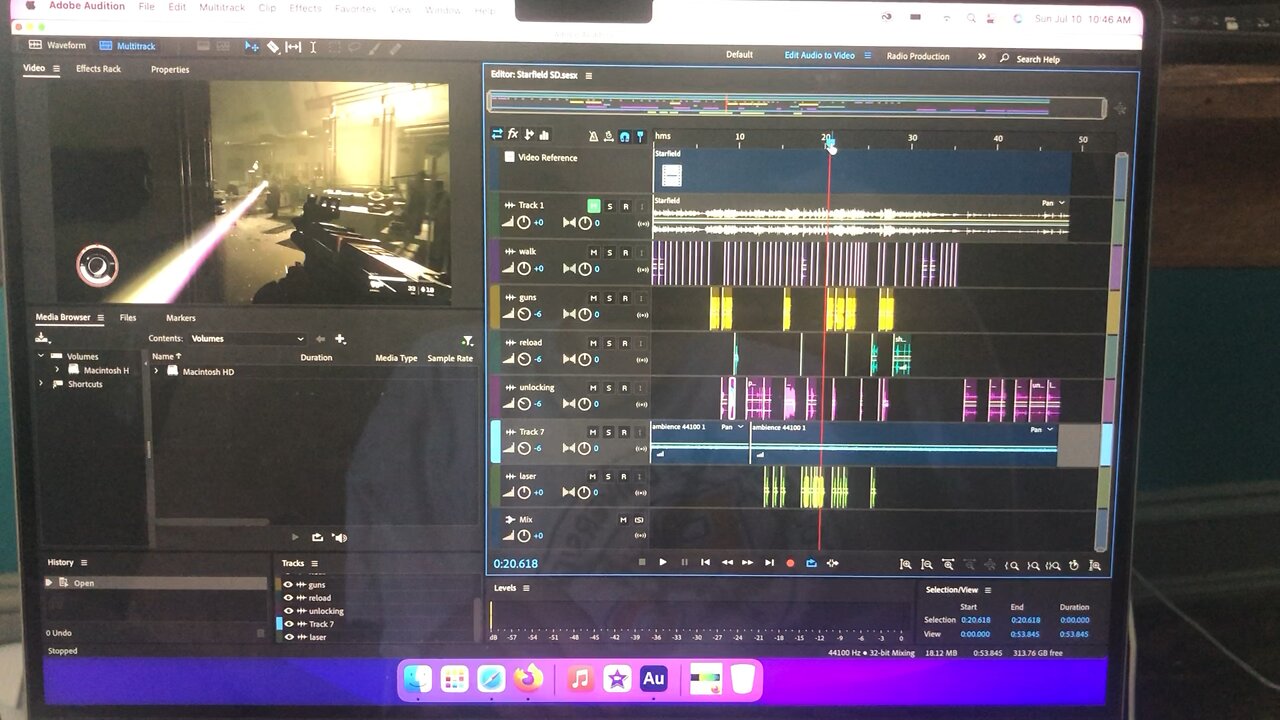Toggle the metronome icon
This screenshot has width=1280, height=720.
coord(593,135)
